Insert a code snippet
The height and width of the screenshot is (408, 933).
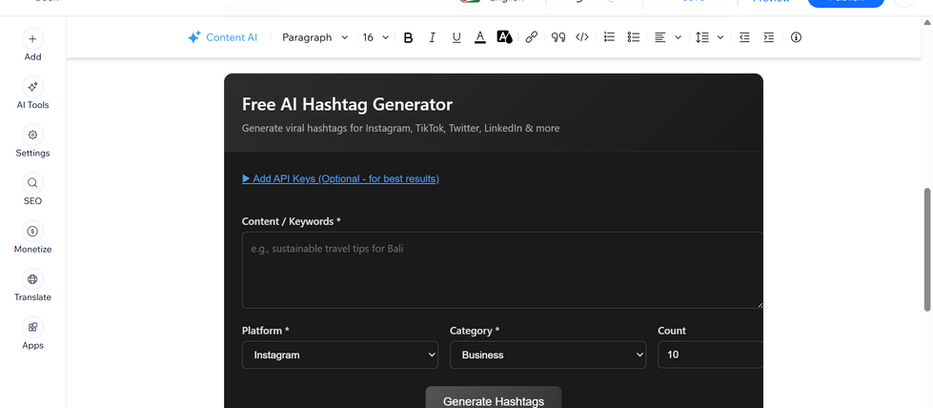[x=582, y=37]
